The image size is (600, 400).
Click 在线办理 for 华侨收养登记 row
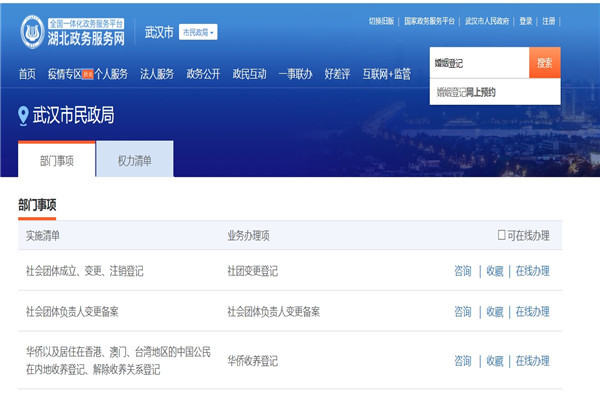click(533, 361)
